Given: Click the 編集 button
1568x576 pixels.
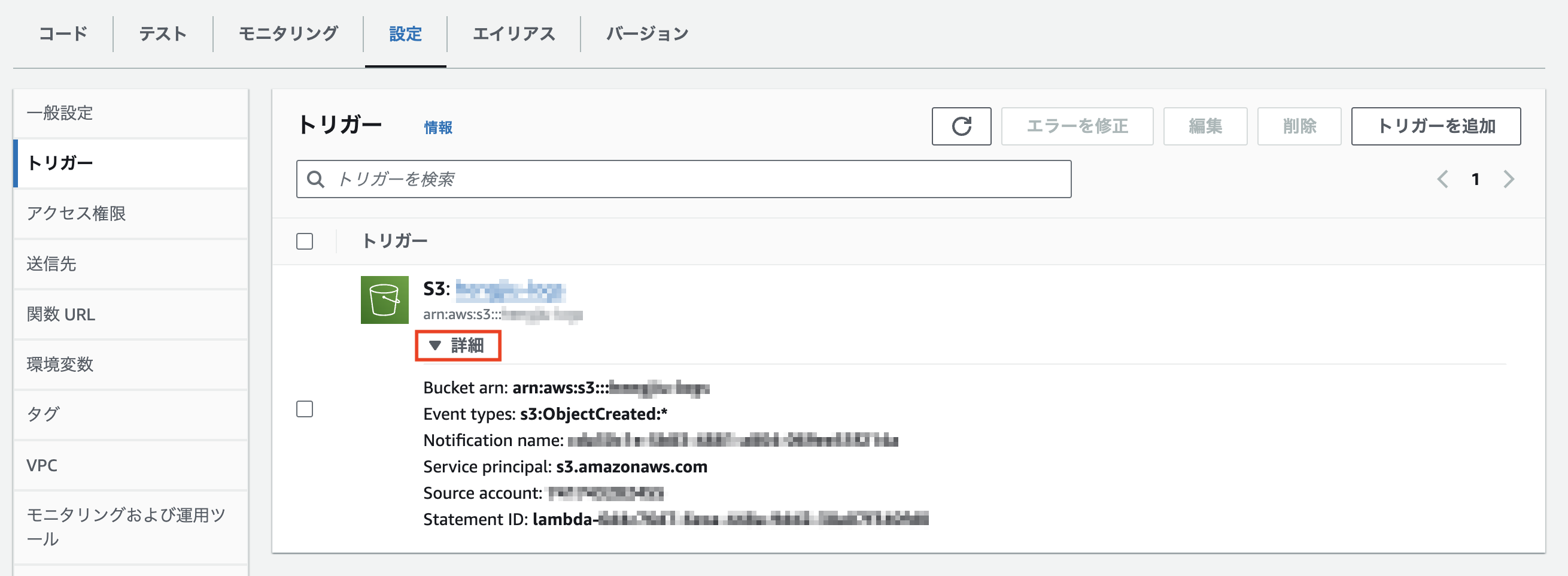Looking at the screenshot, I should click(x=1205, y=126).
